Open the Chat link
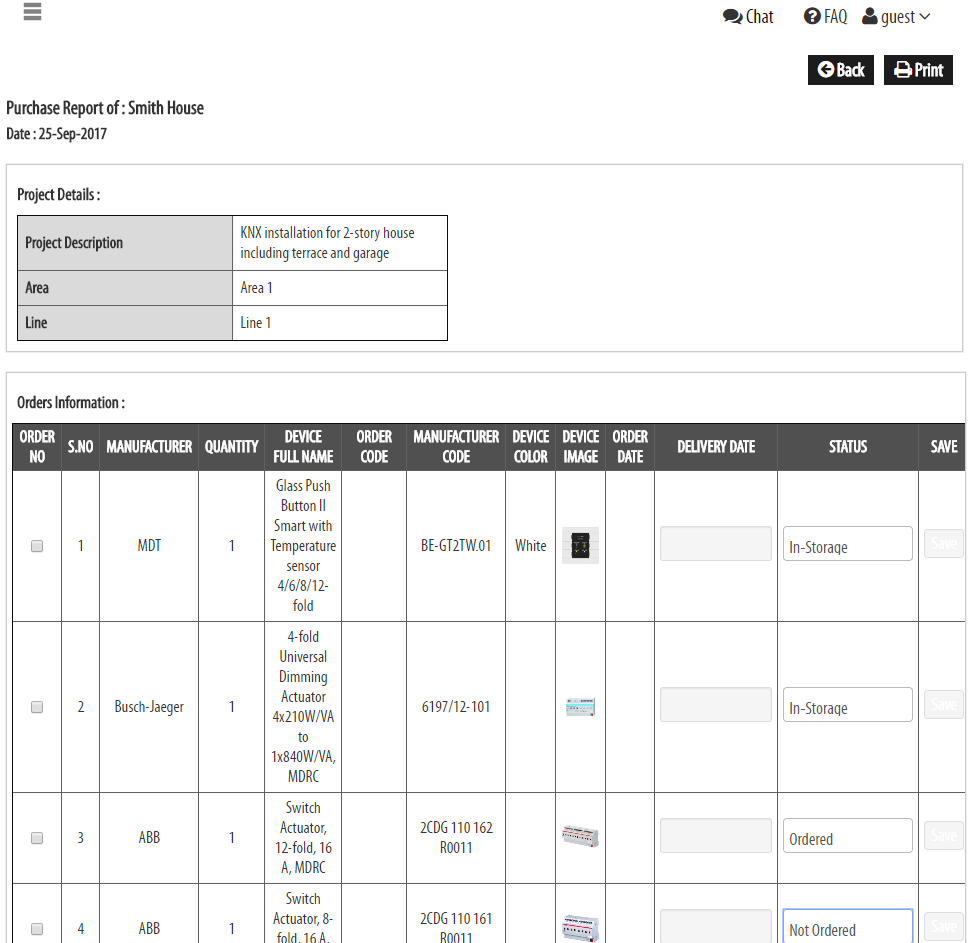The image size is (974, 943). coord(748,17)
